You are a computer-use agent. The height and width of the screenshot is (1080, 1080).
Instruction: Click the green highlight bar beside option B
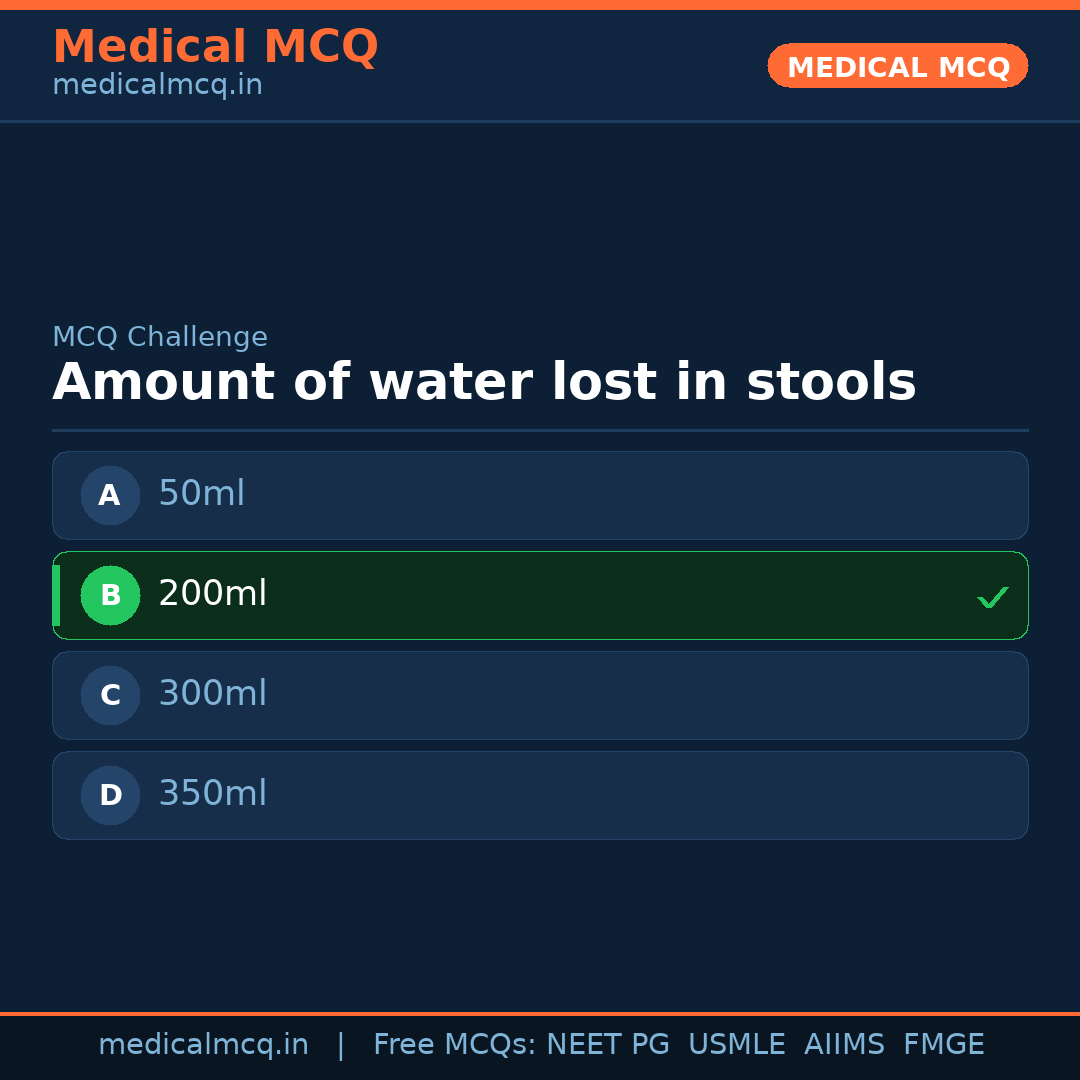(x=56, y=595)
